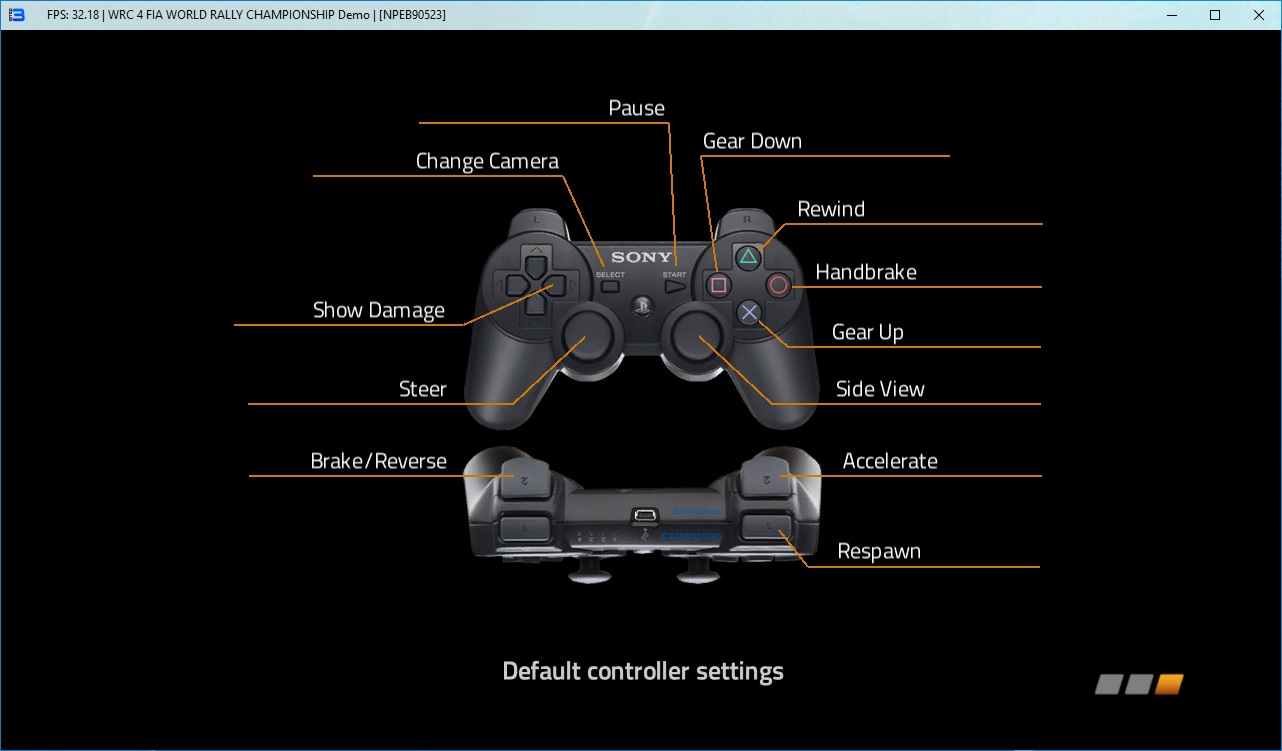Minimize the RPCS3 game window
Image resolution: width=1282 pixels, height=751 pixels.
tap(1169, 15)
